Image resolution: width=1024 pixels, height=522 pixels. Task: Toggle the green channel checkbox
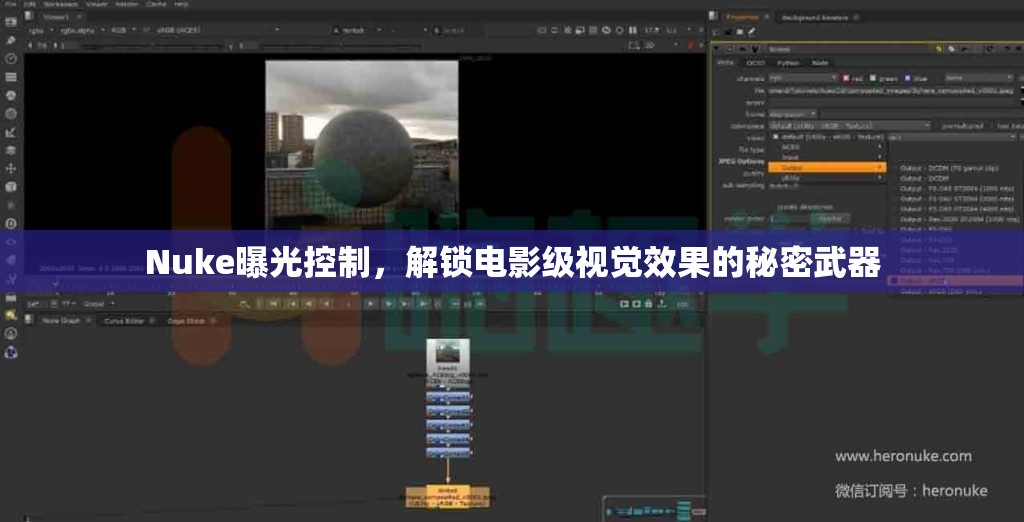pos(873,78)
